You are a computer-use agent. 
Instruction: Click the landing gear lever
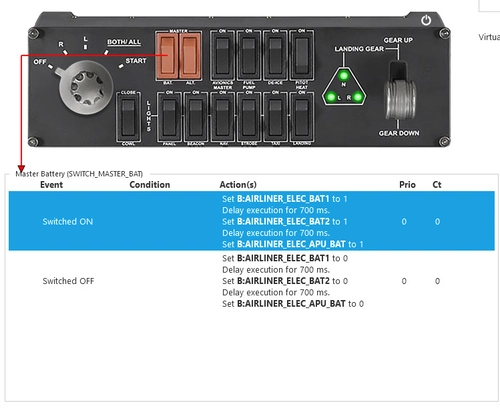400,91
